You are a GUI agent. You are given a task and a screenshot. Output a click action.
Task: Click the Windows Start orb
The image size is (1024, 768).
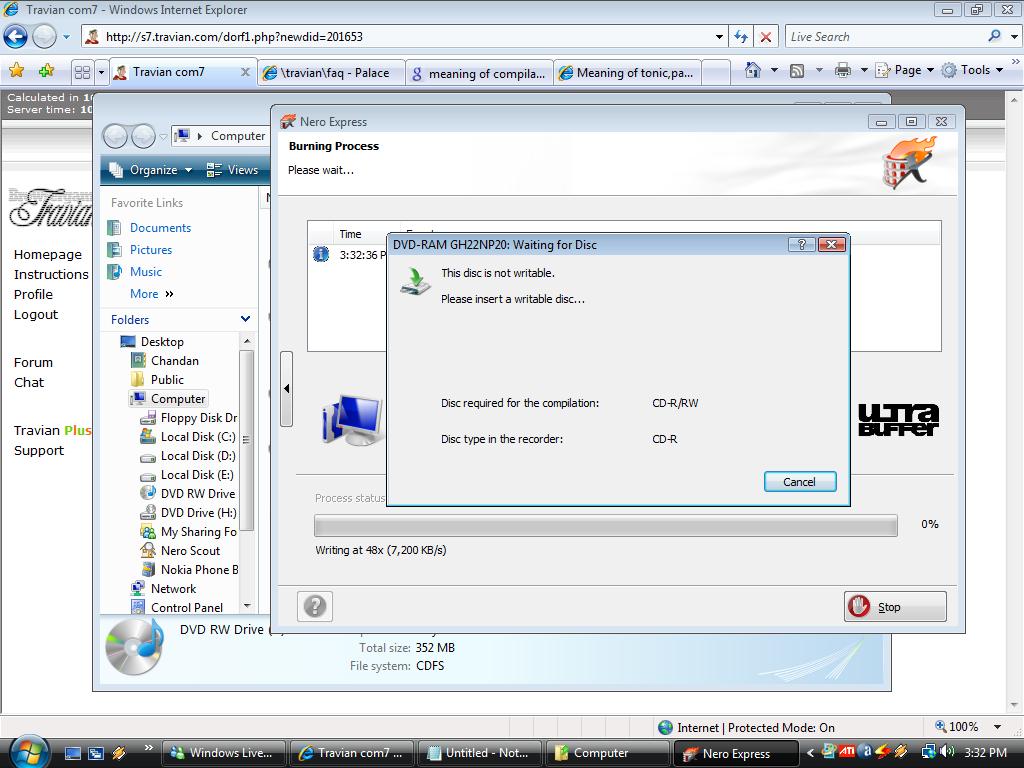click(27, 752)
